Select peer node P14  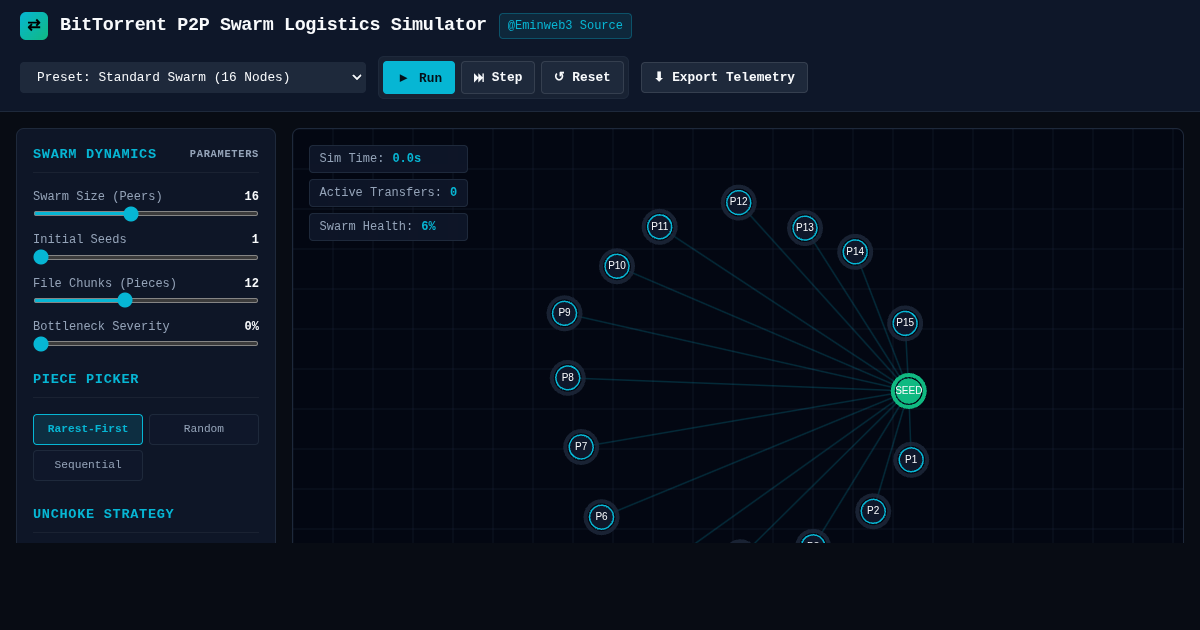(855, 252)
